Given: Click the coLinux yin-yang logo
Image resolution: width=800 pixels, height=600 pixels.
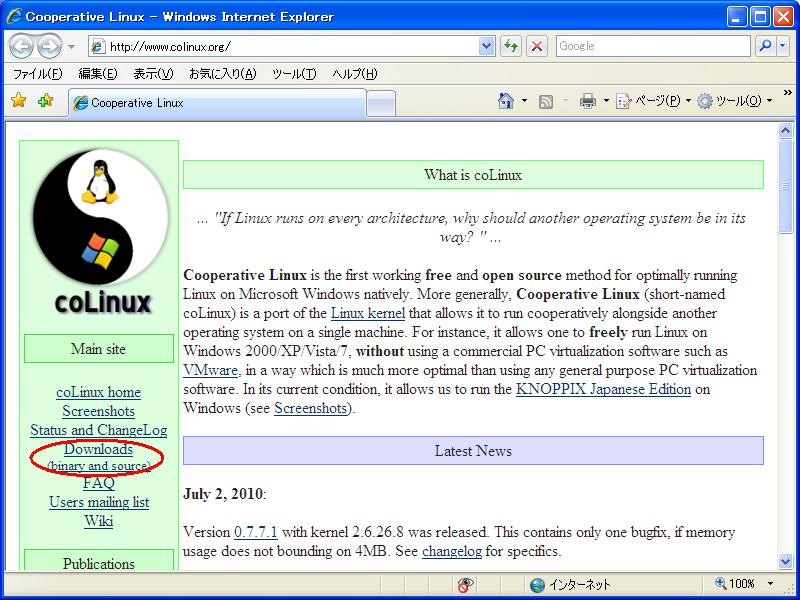Looking at the screenshot, I should coord(101,217).
